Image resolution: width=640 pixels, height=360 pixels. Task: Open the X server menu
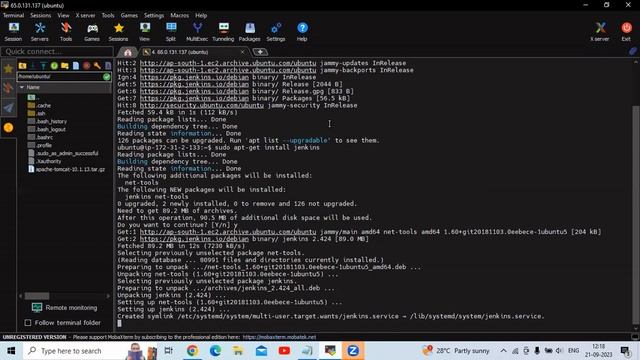[85, 16]
